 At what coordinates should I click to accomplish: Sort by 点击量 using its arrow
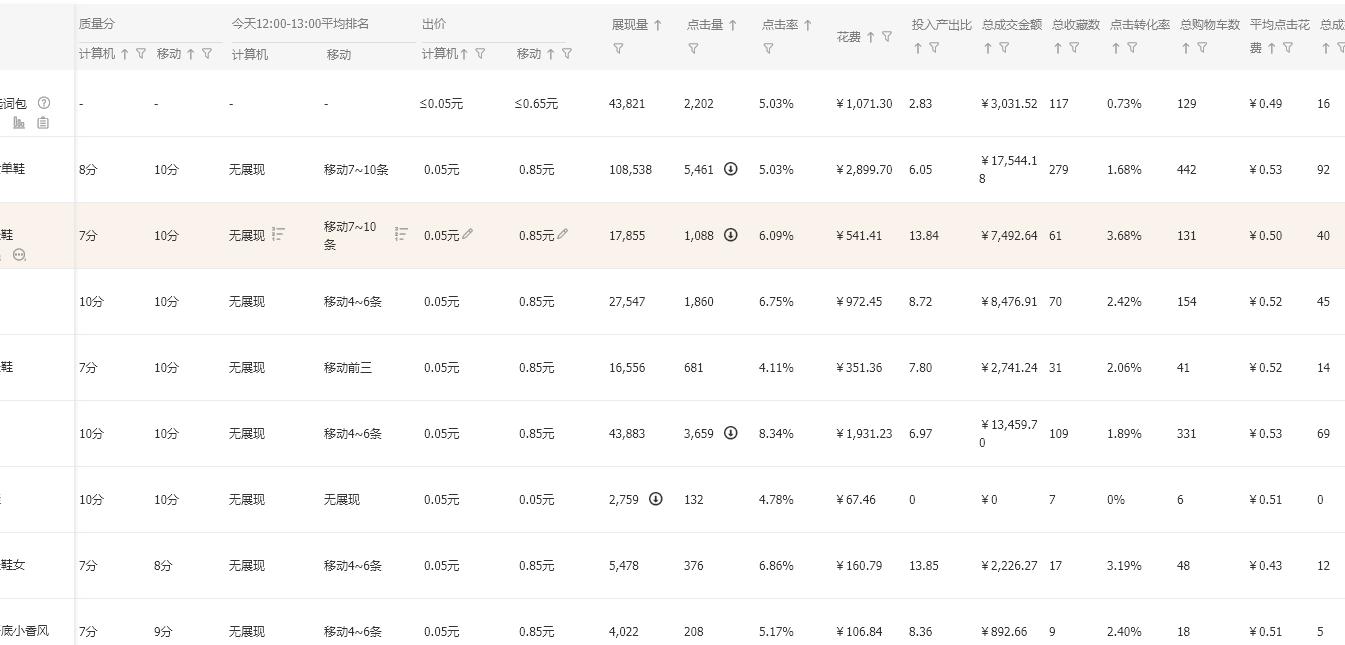point(733,25)
